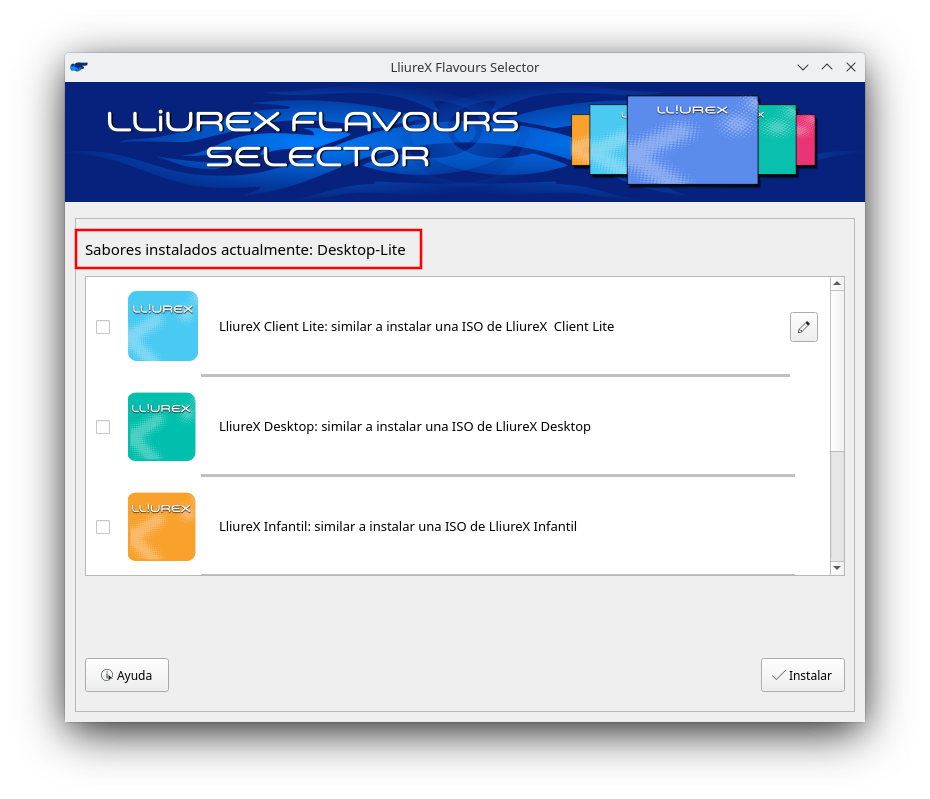Maximize the window with the up chevron

827,67
